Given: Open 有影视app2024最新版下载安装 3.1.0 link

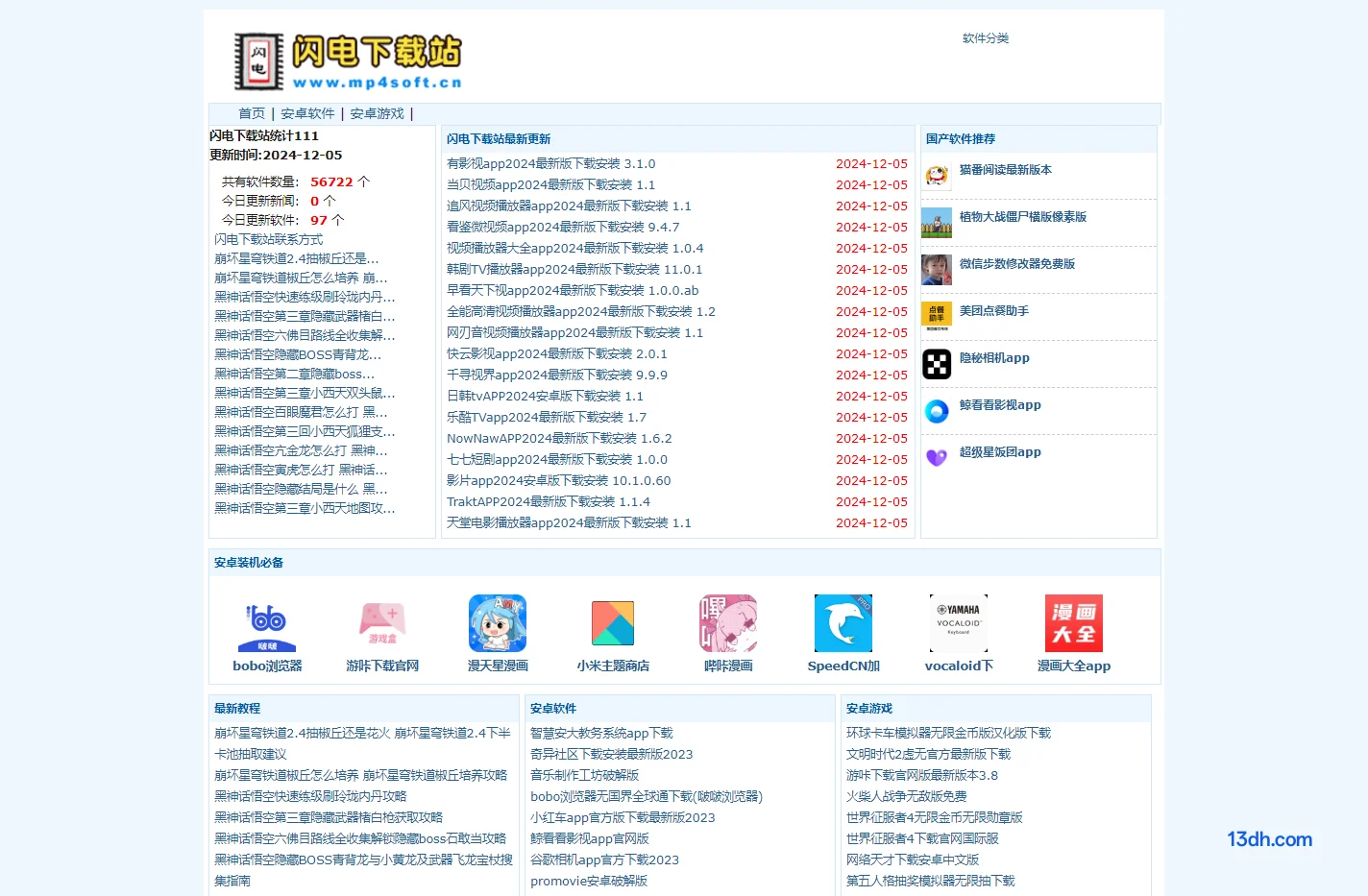Looking at the screenshot, I should 551,164.
